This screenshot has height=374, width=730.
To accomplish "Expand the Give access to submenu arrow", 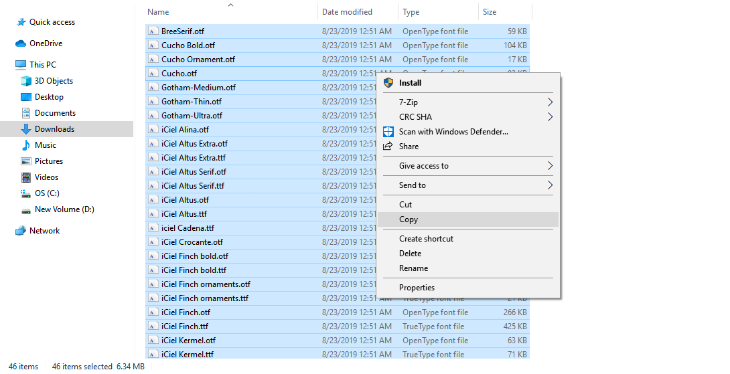I will pos(550,166).
